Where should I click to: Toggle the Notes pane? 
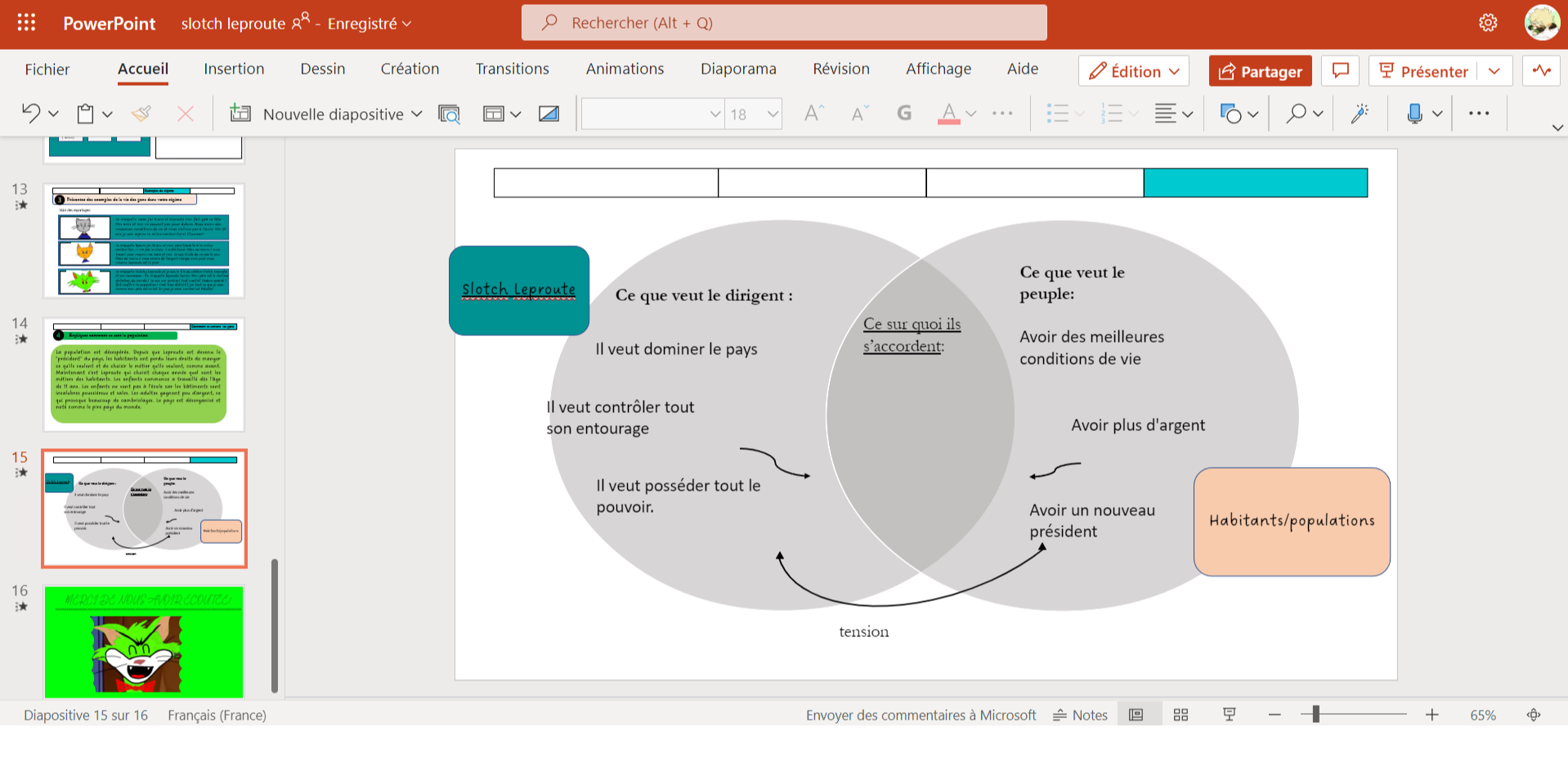[1080, 715]
